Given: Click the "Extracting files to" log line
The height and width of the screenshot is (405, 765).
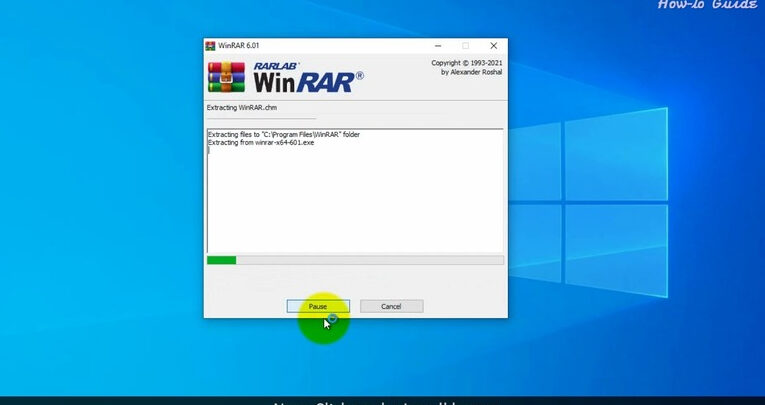Looking at the screenshot, I should pyautogui.click(x=283, y=134).
